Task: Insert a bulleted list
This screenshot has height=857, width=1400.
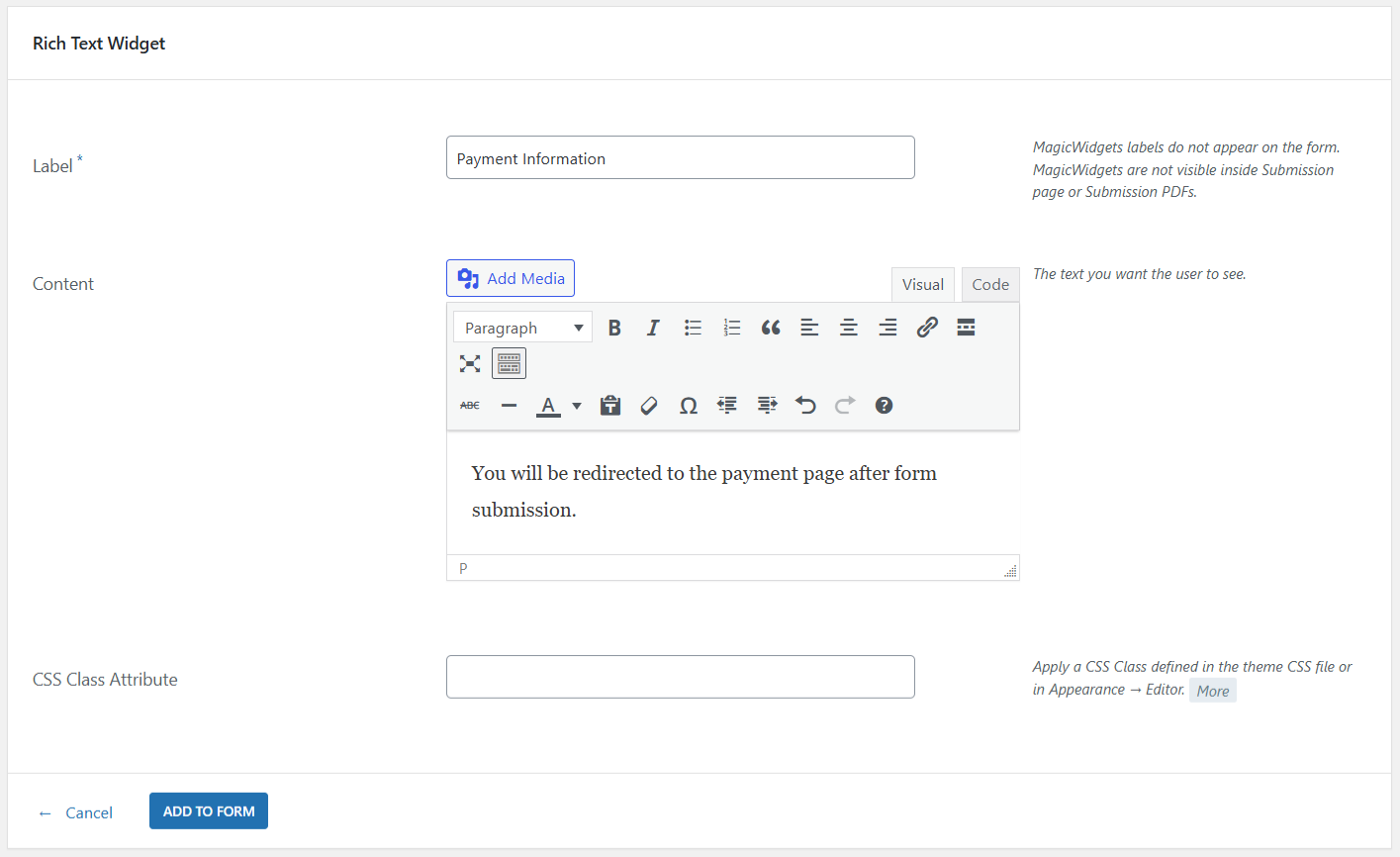Action: coord(693,328)
